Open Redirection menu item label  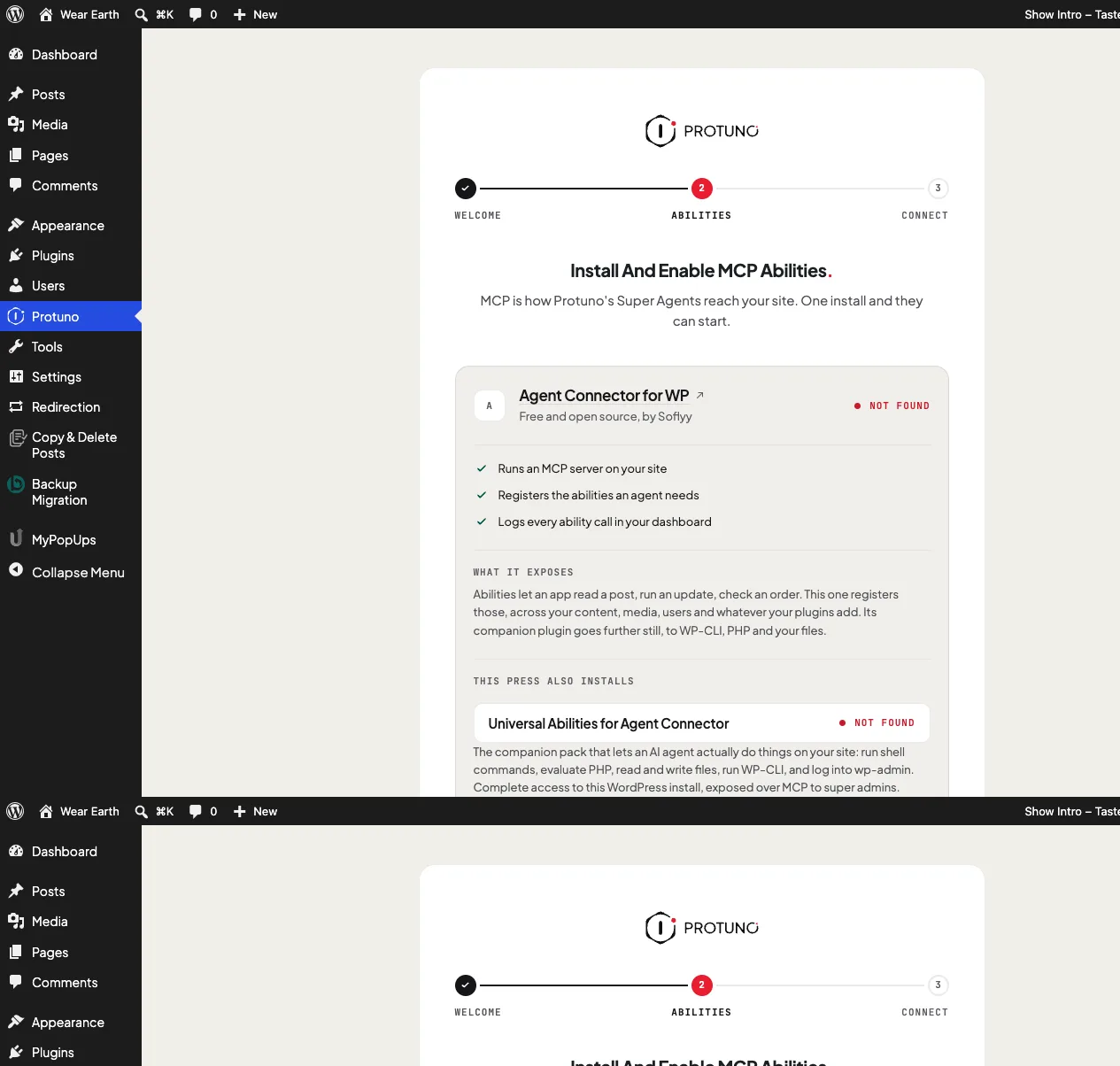66,406
